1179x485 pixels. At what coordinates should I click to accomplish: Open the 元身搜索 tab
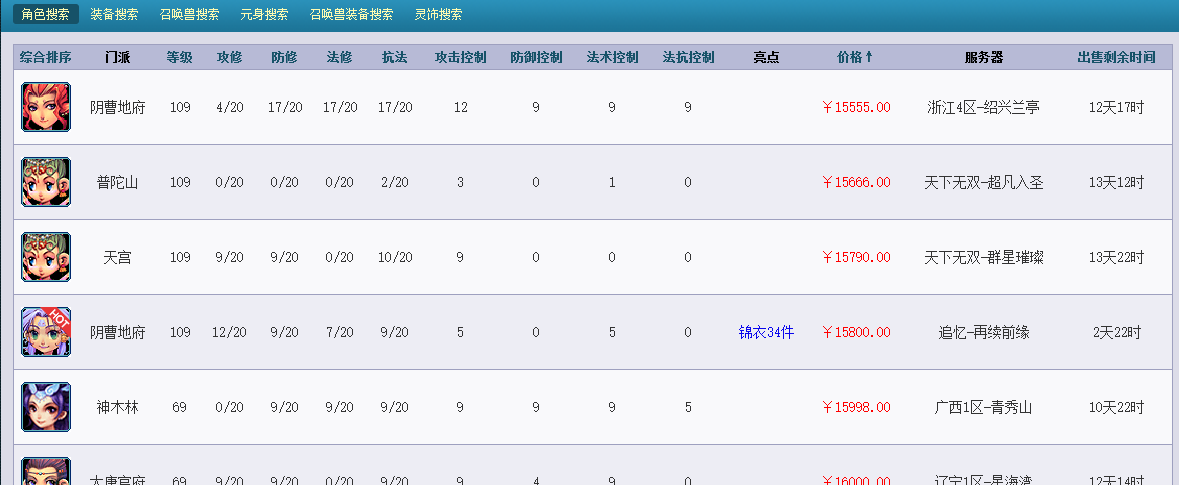pos(264,14)
